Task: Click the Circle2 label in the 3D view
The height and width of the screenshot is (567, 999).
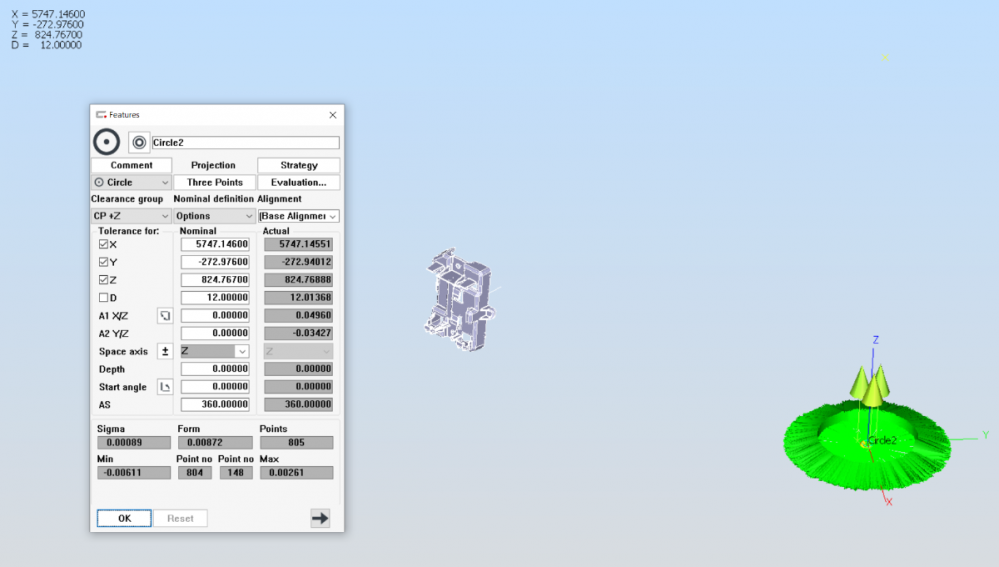Action: click(x=882, y=440)
